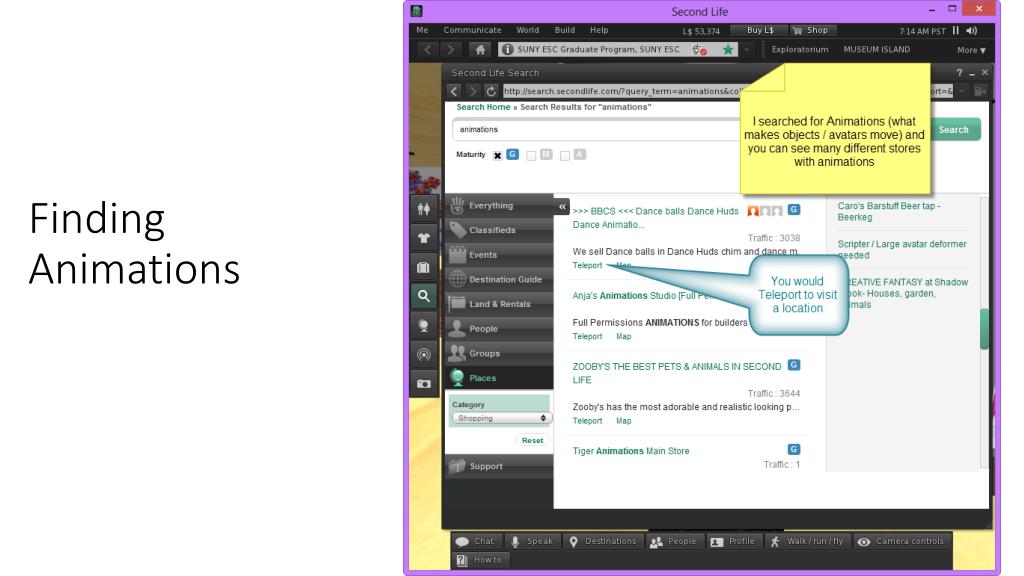Reload the Second Life Search page
Image resolution: width=1024 pixels, height=576 pixels.
pyautogui.click(x=491, y=91)
